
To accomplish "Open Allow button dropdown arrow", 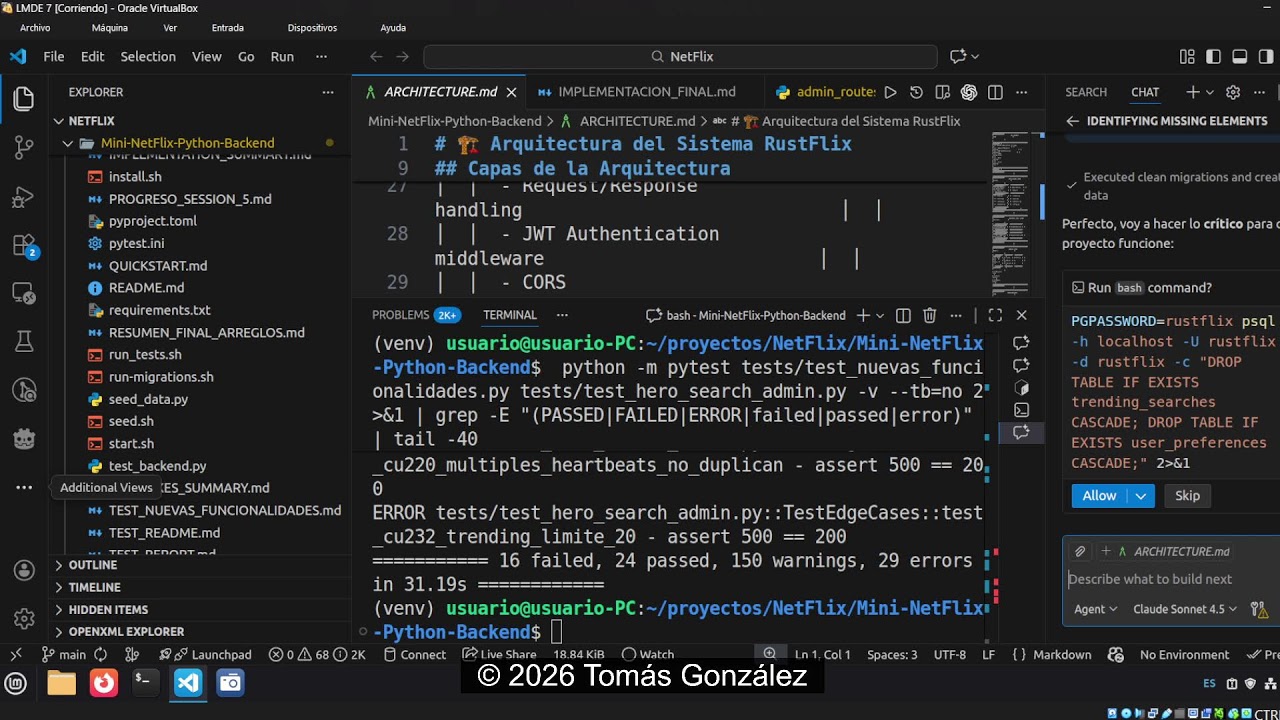I will point(1140,496).
